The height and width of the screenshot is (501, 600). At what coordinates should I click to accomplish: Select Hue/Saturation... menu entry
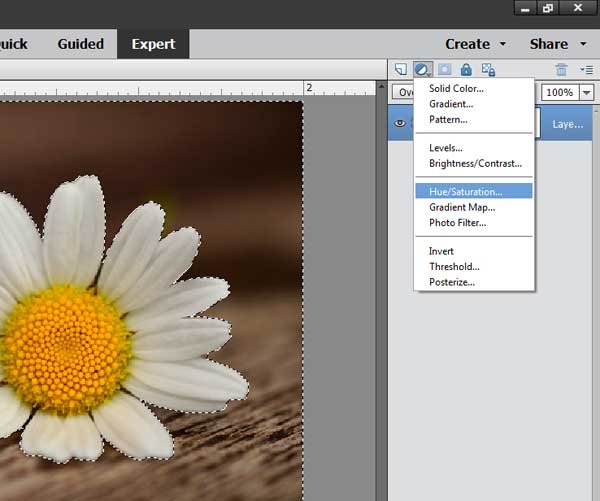(x=474, y=191)
